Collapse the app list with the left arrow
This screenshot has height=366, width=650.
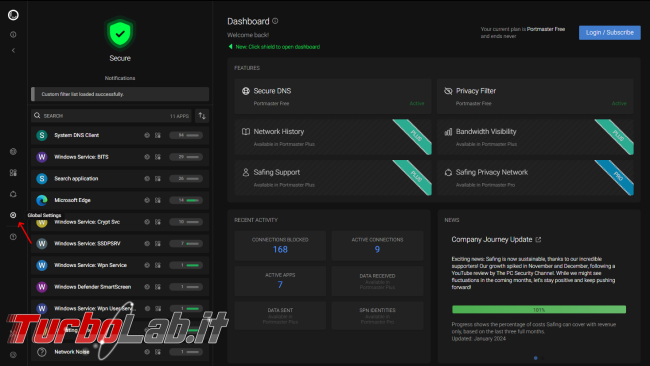pos(13,50)
